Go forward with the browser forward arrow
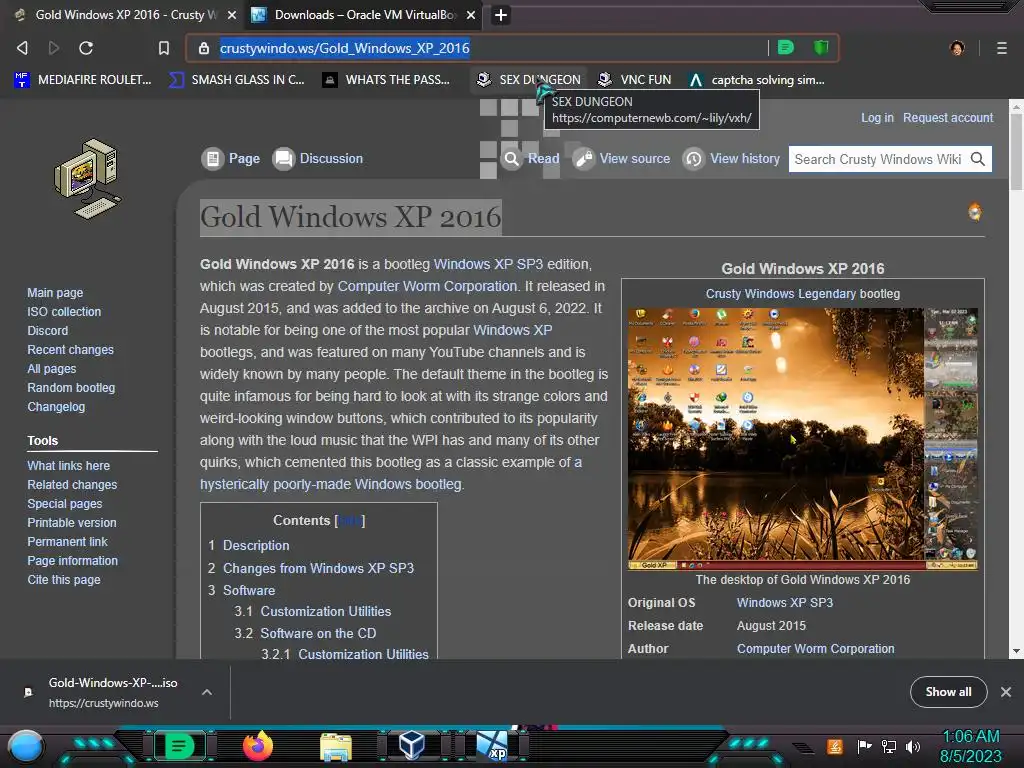The width and height of the screenshot is (1024, 768). (54, 48)
